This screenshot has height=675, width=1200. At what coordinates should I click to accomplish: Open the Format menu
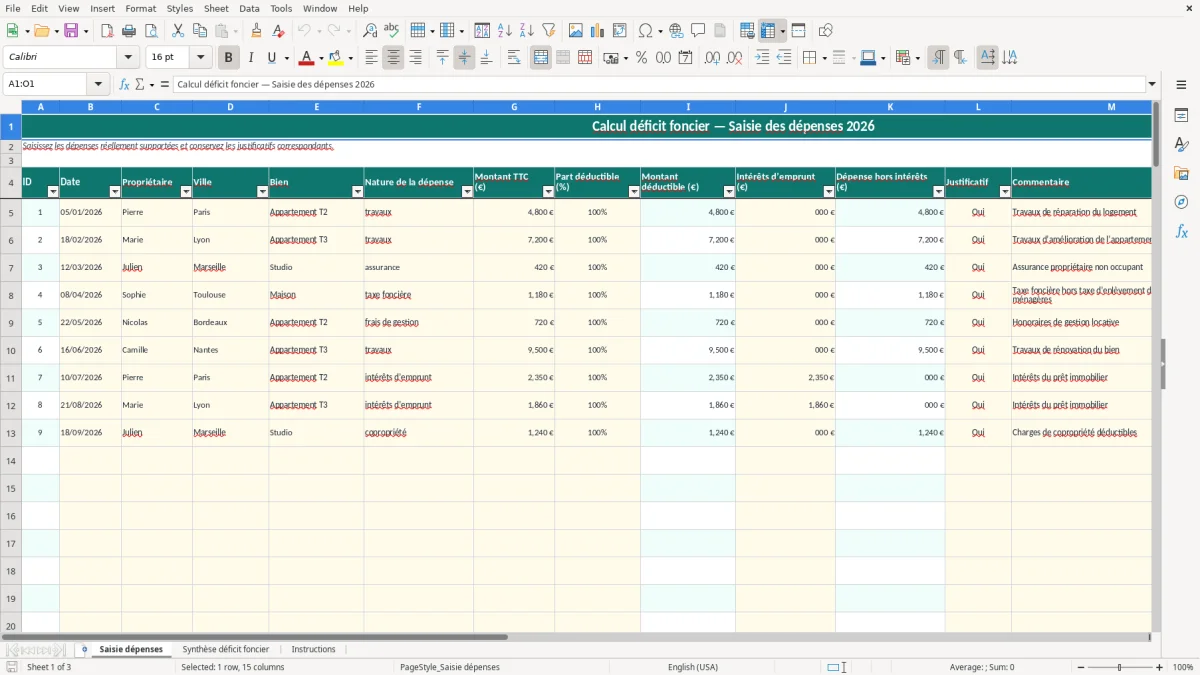pos(140,8)
